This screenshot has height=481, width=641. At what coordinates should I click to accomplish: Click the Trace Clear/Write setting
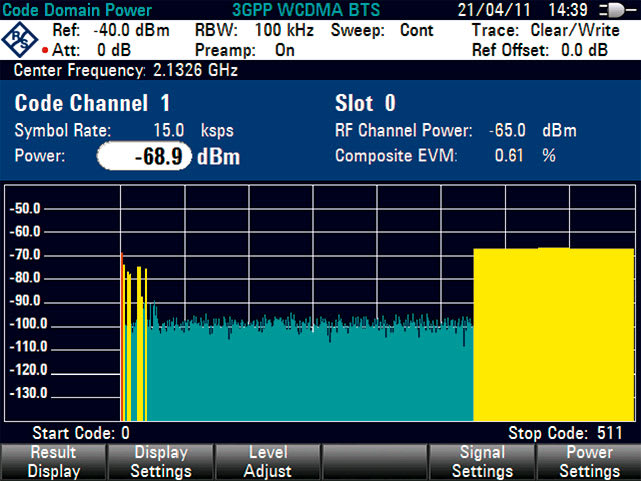[546, 31]
